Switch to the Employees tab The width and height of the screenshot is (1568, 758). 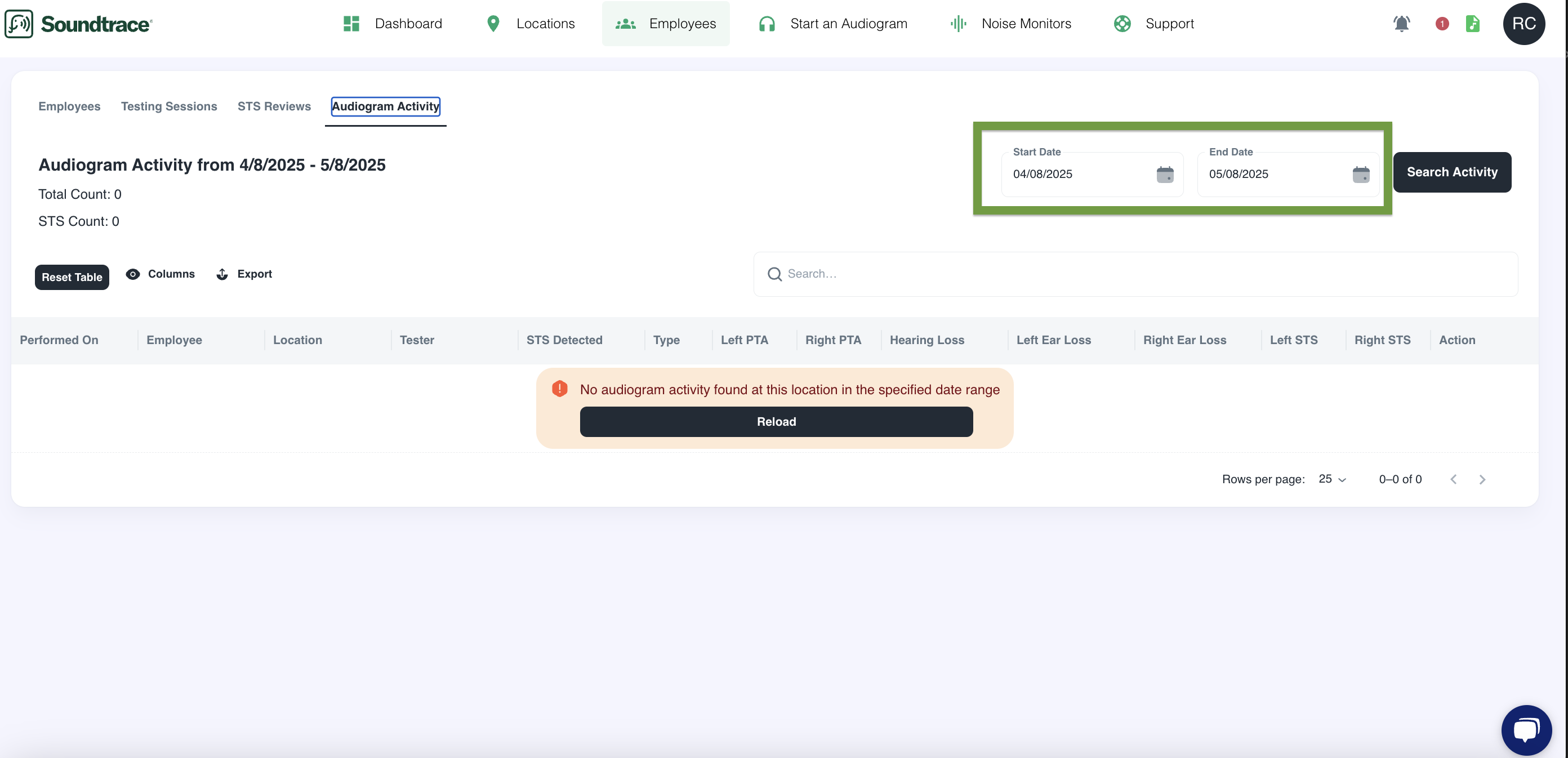69,106
